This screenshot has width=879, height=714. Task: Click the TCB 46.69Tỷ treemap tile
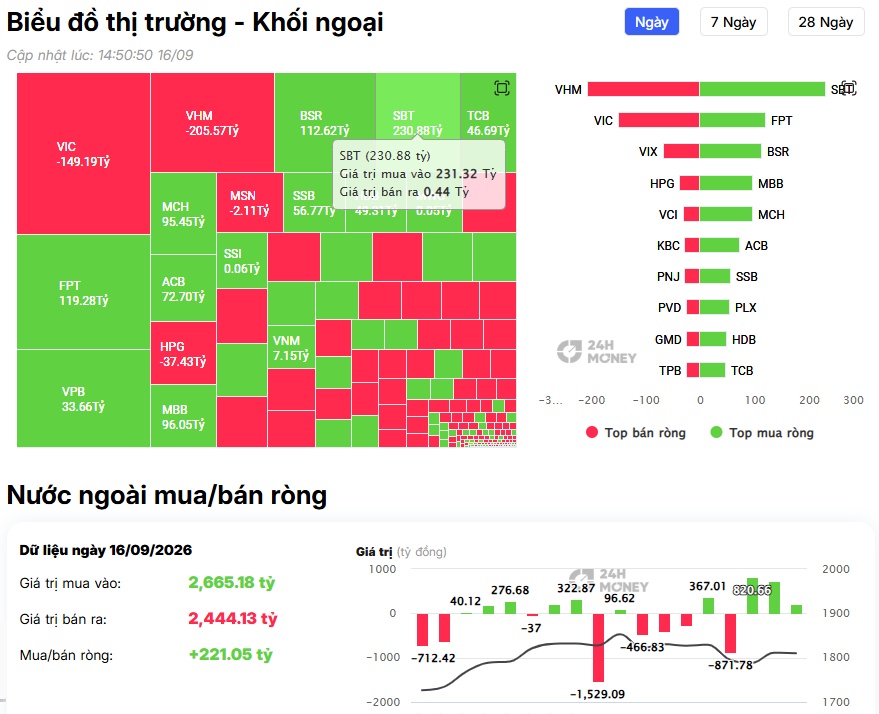(488, 123)
